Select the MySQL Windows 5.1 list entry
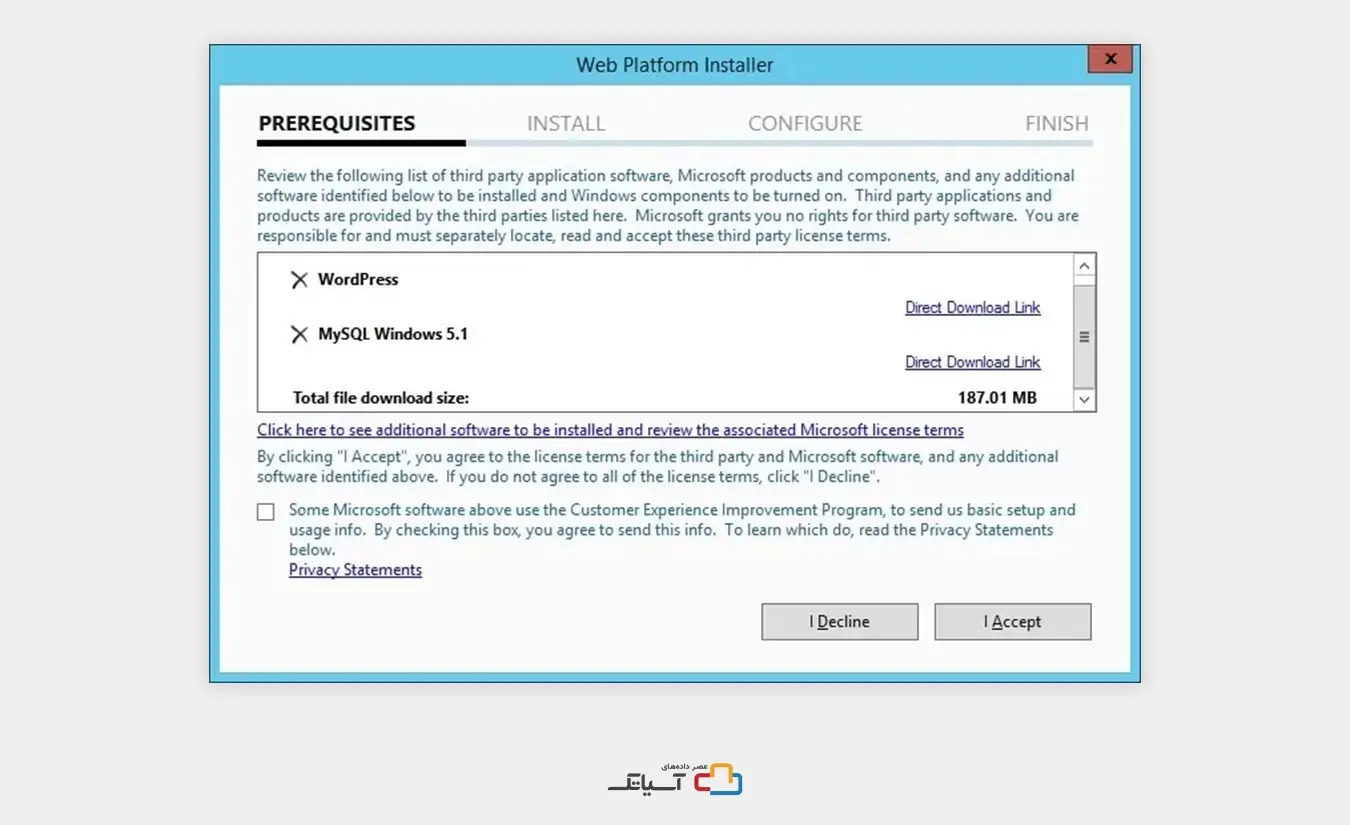 (392, 335)
